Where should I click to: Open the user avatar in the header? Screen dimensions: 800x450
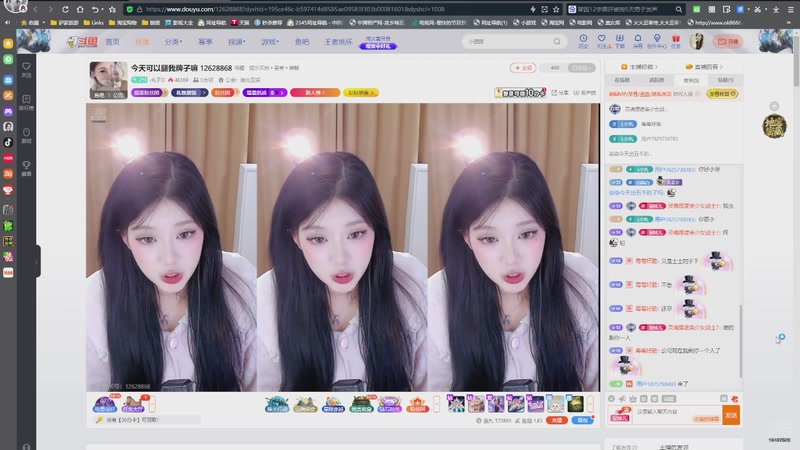click(x=696, y=41)
